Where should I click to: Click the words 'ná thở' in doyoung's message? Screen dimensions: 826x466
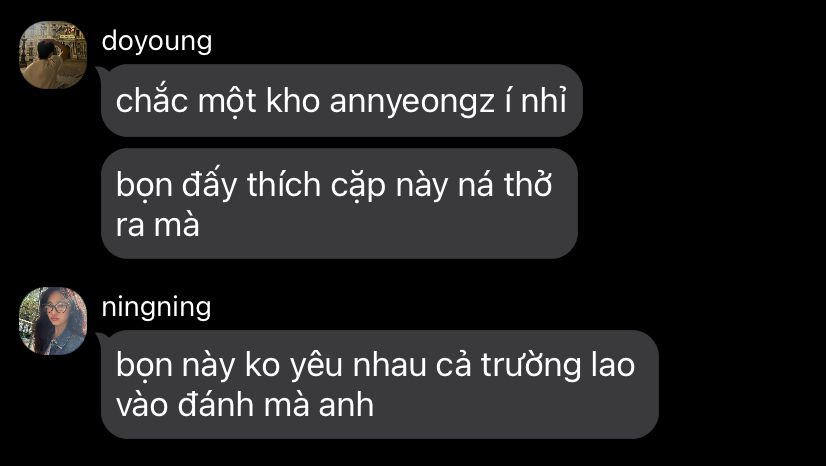coord(505,186)
